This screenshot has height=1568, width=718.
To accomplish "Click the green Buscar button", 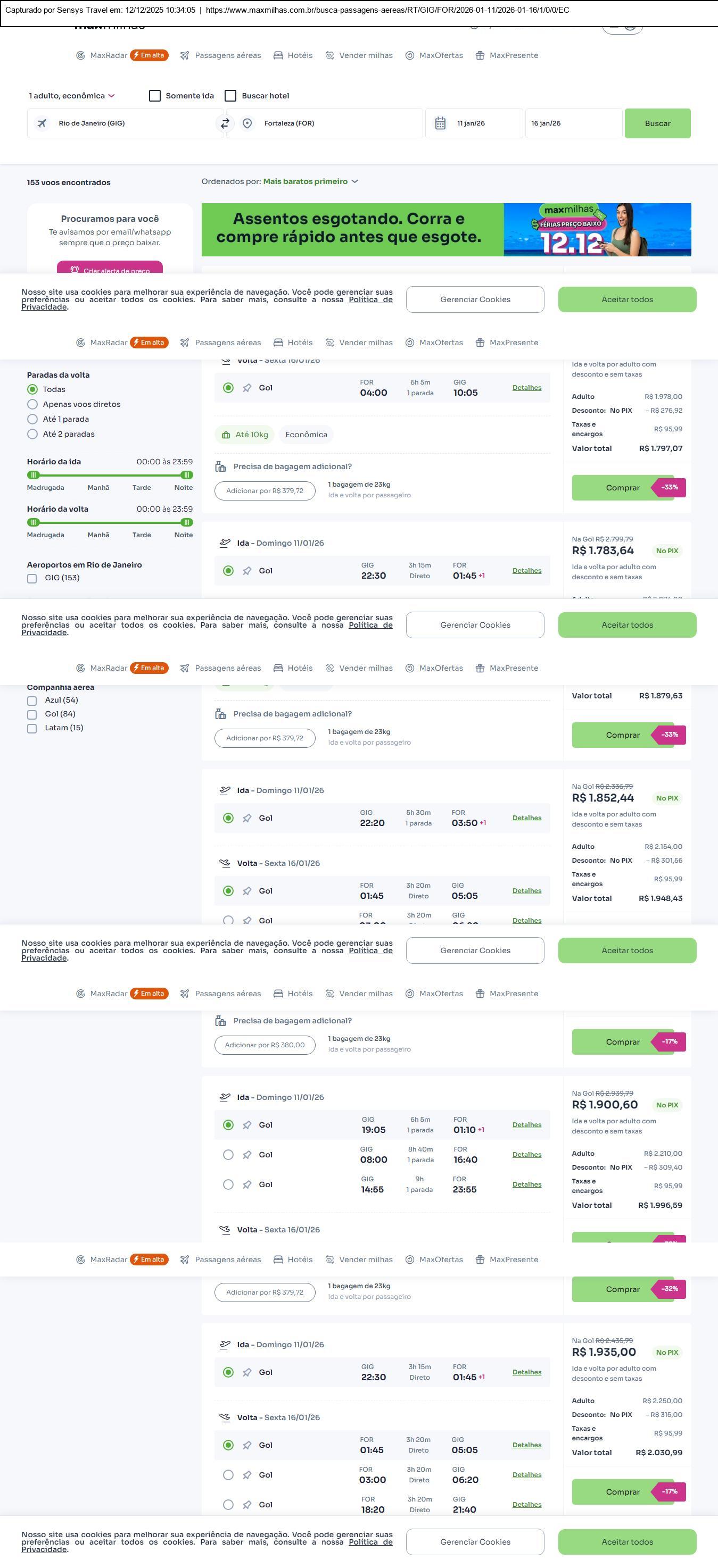I will click(657, 123).
